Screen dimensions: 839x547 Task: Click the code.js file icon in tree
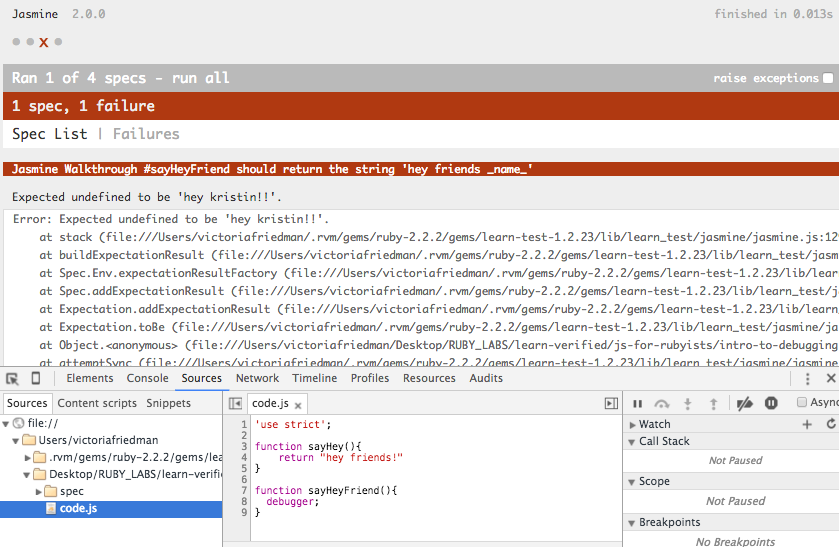coord(51,508)
